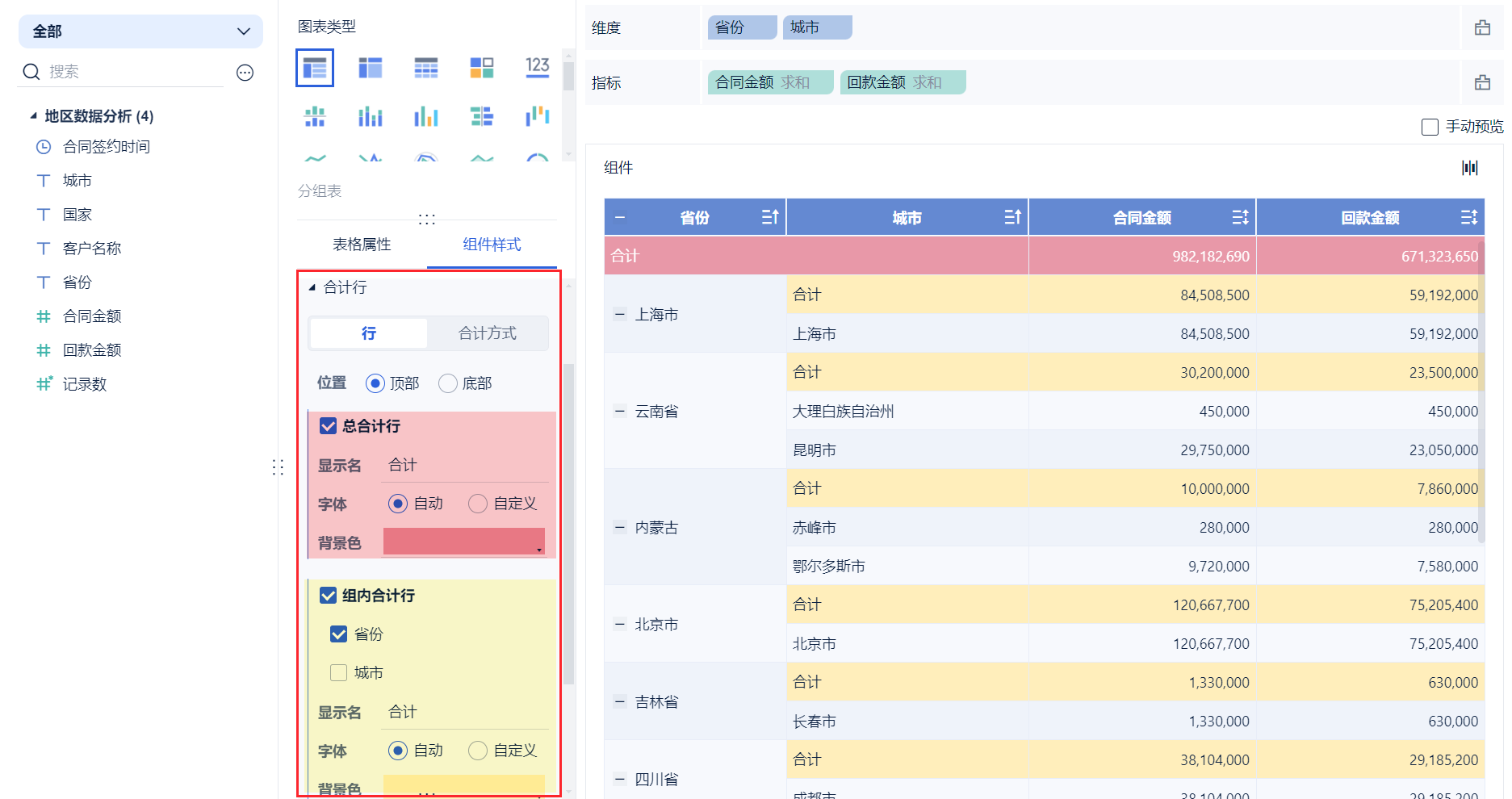Click the 982,182,690 total cell
The image size is (1512, 799).
pyautogui.click(x=1142, y=256)
